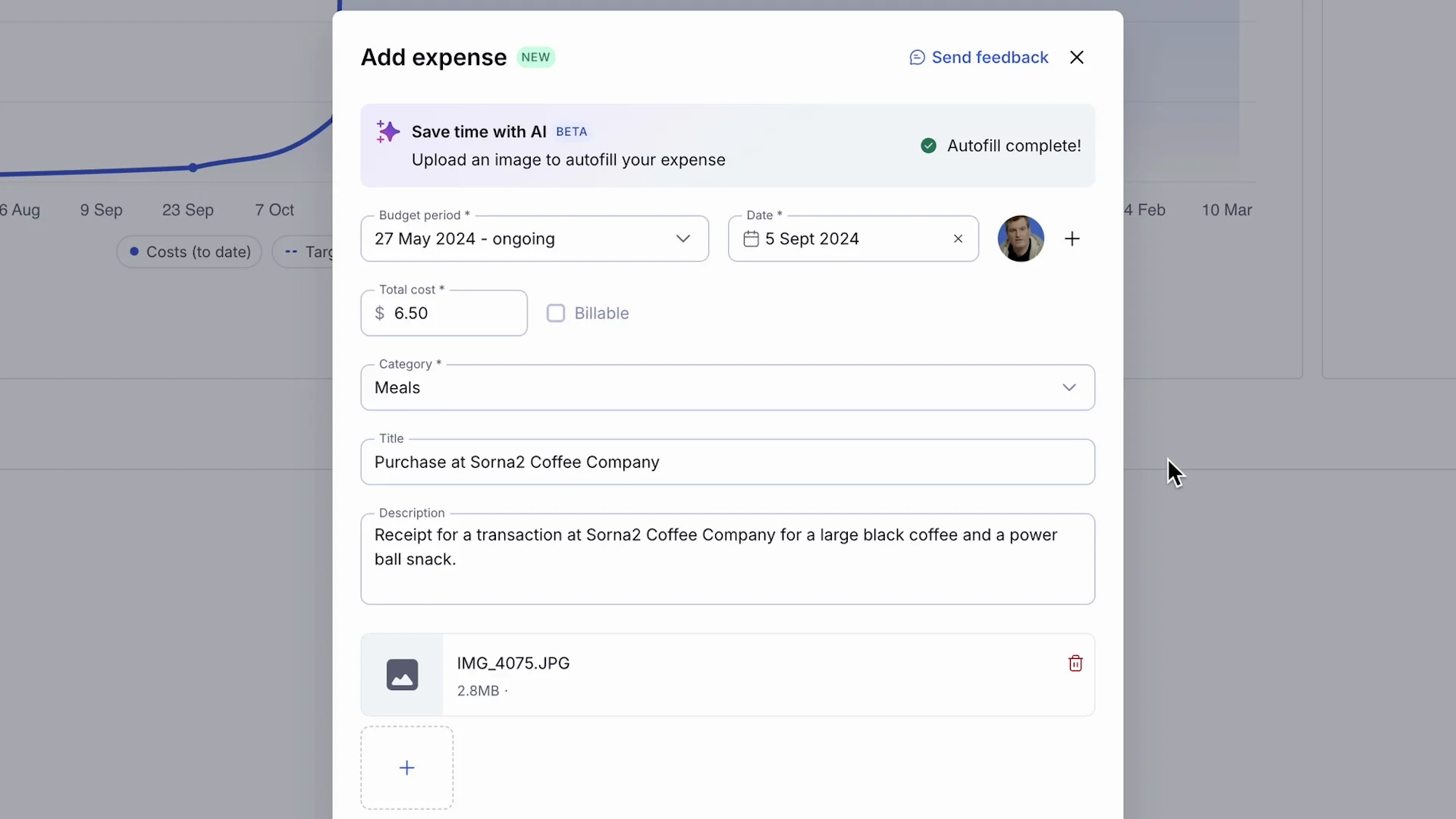
Task: Click the feedback bubble icon beside Send feedback
Action: click(x=918, y=57)
